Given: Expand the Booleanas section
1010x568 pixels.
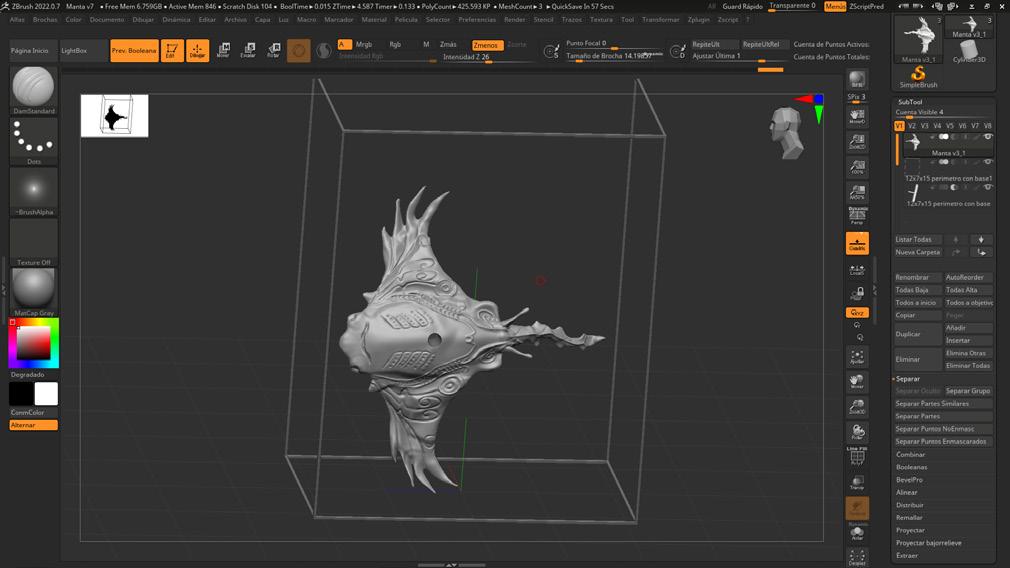Looking at the screenshot, I should coord(911,467).
